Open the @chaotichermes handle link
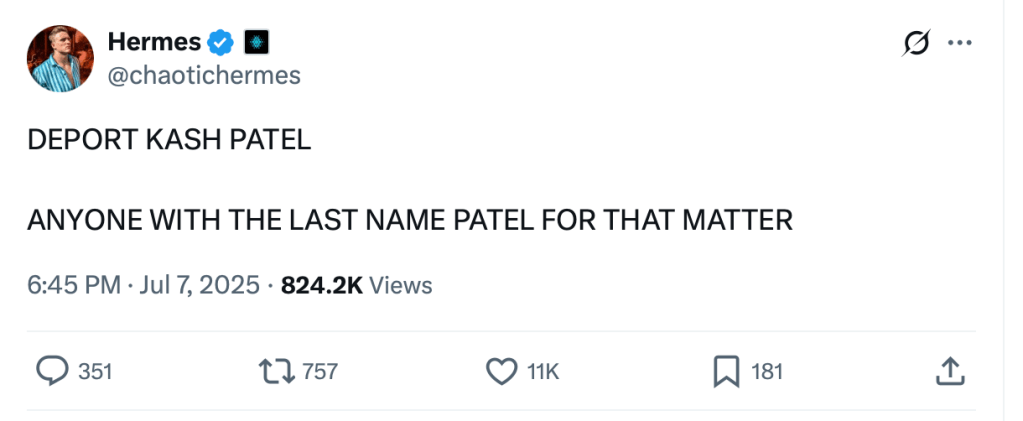The height and width of the screenshot is (421, 1023). [203, 75]
